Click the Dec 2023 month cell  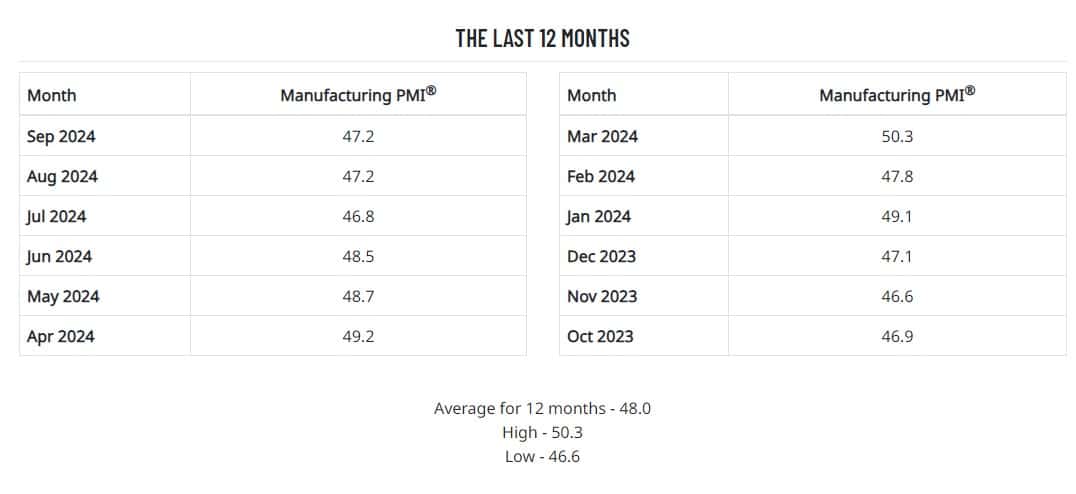(x=601, y=256)
